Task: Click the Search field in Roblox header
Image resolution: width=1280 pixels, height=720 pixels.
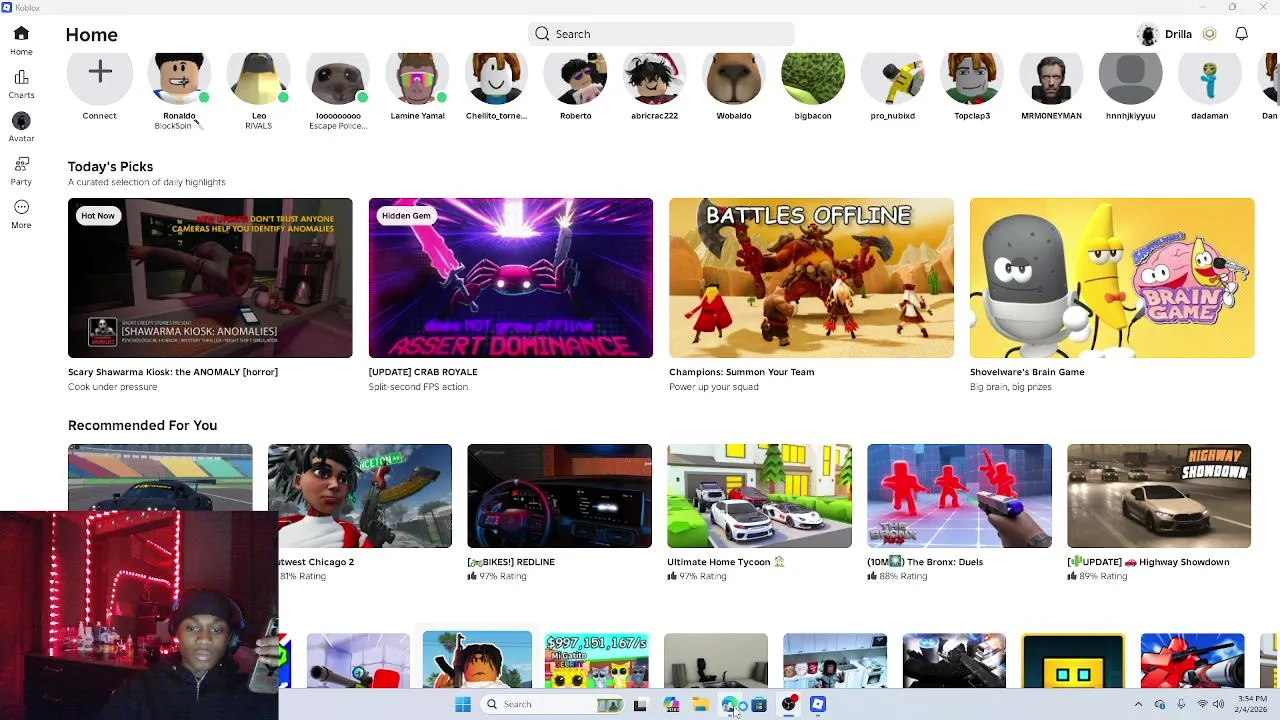Action: pos(661,34)
